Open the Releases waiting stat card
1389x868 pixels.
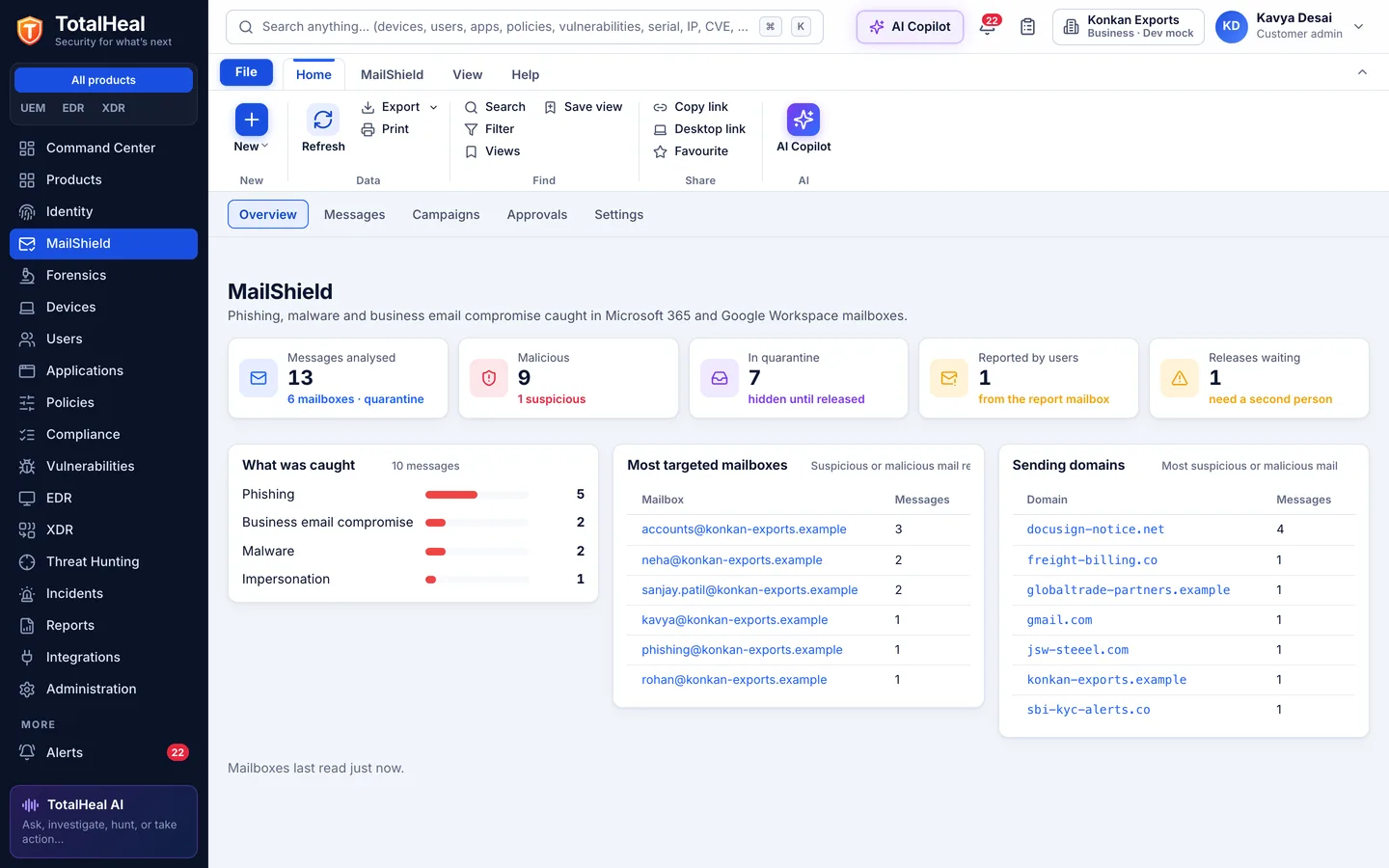(1259, 378)
